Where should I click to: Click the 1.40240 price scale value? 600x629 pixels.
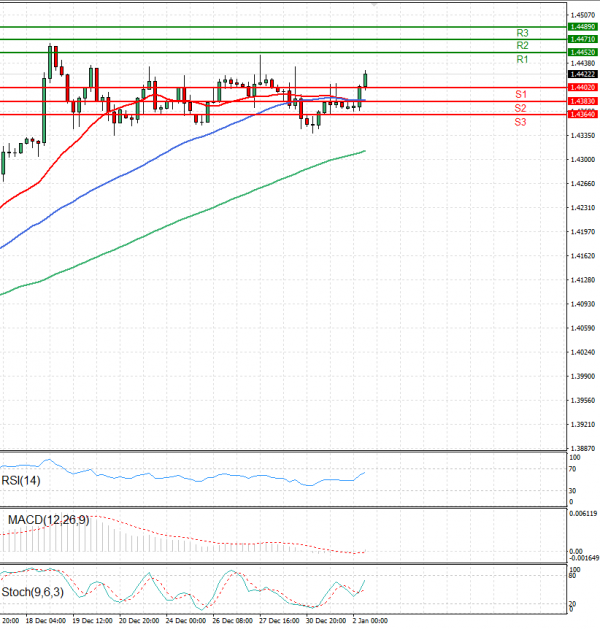(x=583, y=352)
